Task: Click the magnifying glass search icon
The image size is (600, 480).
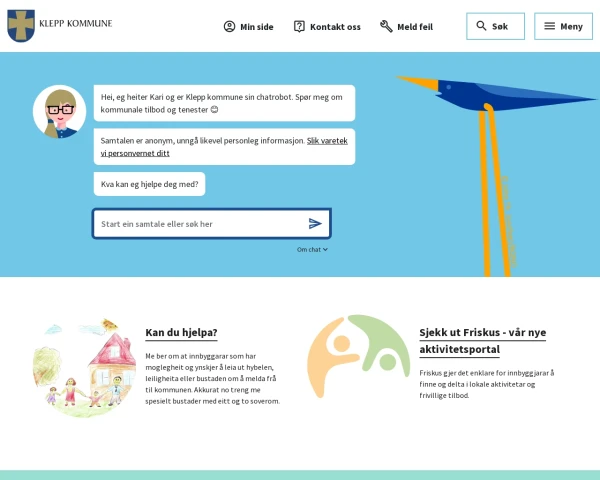Action: coord(481,26)
